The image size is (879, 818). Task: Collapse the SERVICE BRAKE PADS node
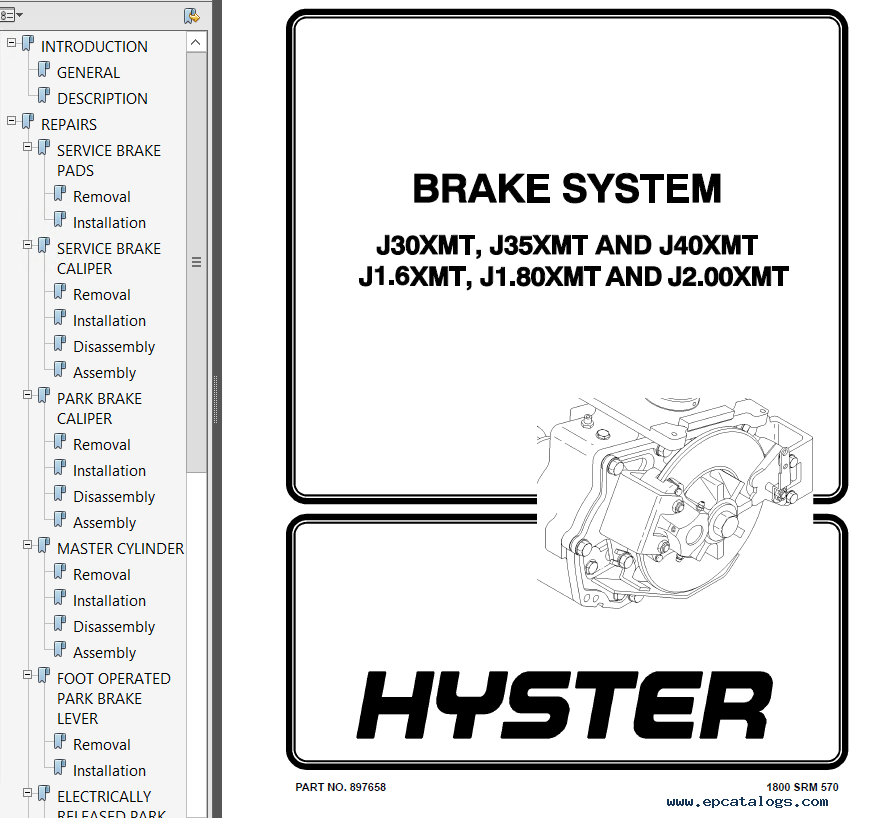pos(27,147)
